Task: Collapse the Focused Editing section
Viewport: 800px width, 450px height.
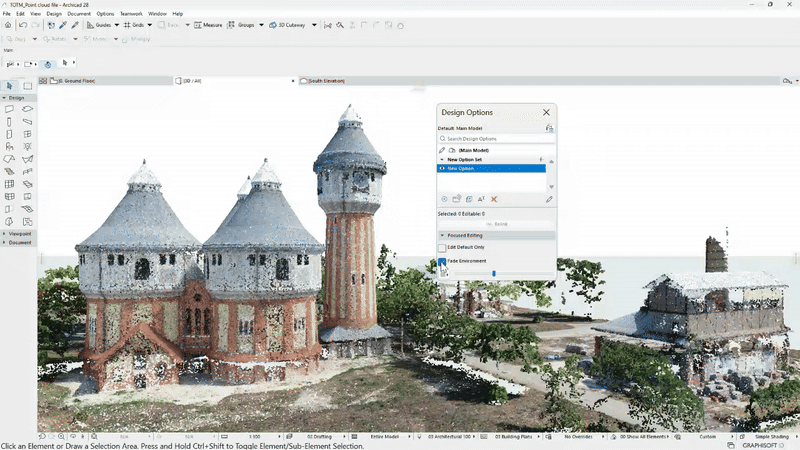Action: [442, 235]
